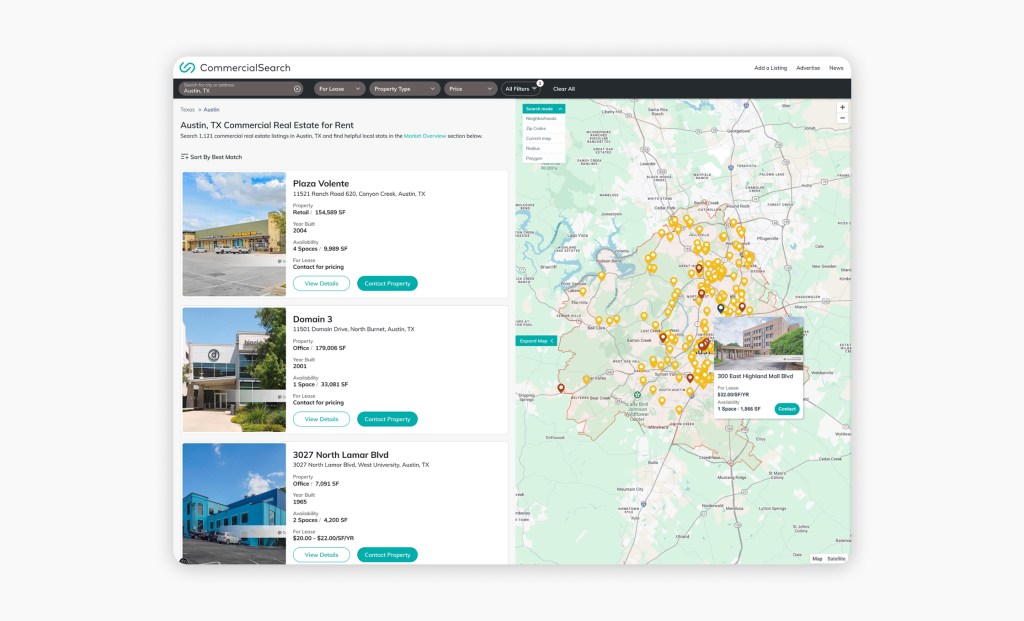Go to Texas breadcrumb

point(187,110)
